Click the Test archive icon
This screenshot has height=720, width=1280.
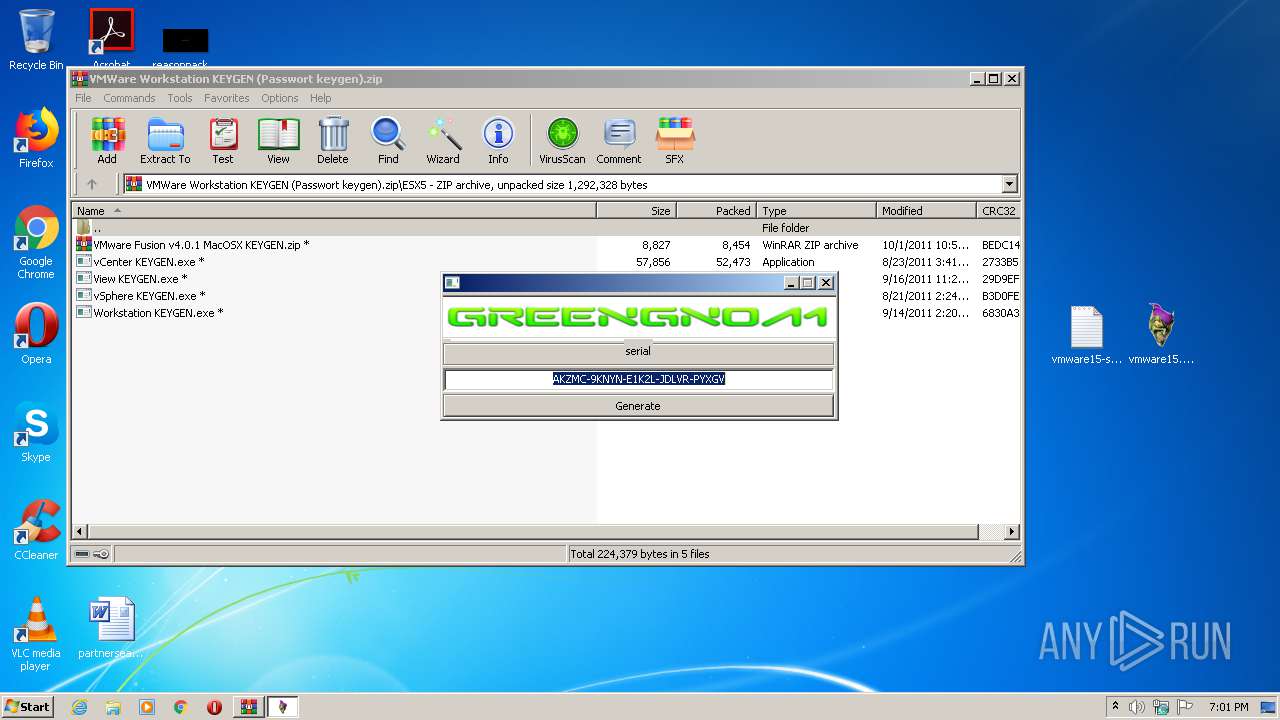coord(223,141)
